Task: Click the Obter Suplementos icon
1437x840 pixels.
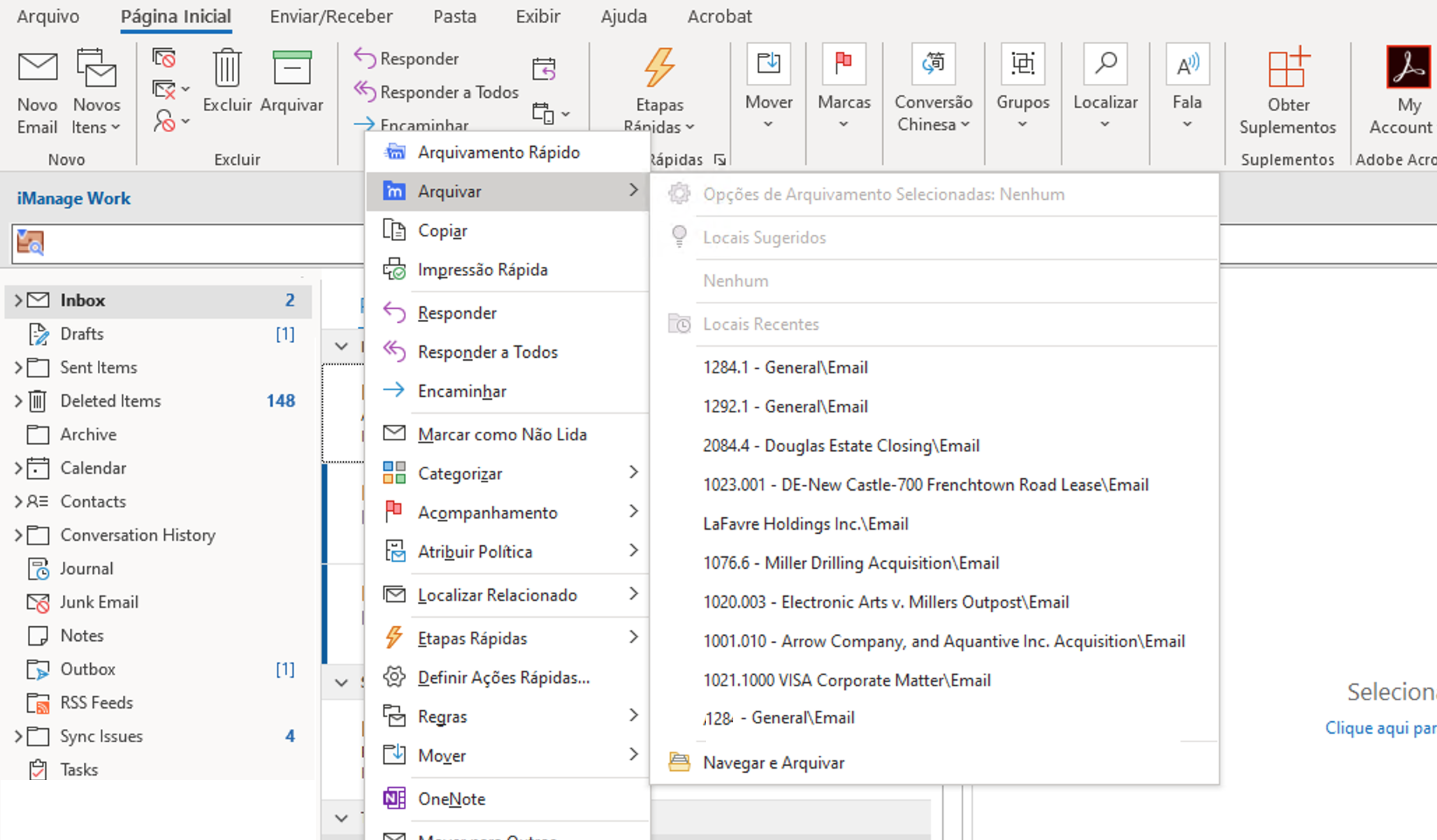Action: click(1287, 68)
